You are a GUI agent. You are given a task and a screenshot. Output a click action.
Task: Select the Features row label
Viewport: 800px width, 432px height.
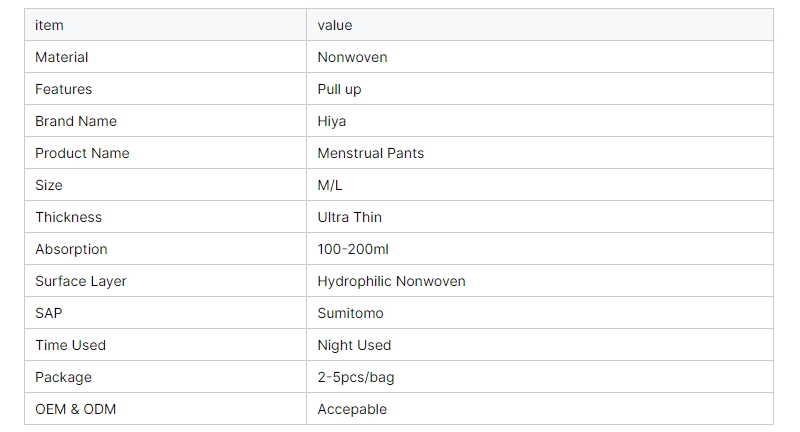pyautogui.click(x=63, y=89)
